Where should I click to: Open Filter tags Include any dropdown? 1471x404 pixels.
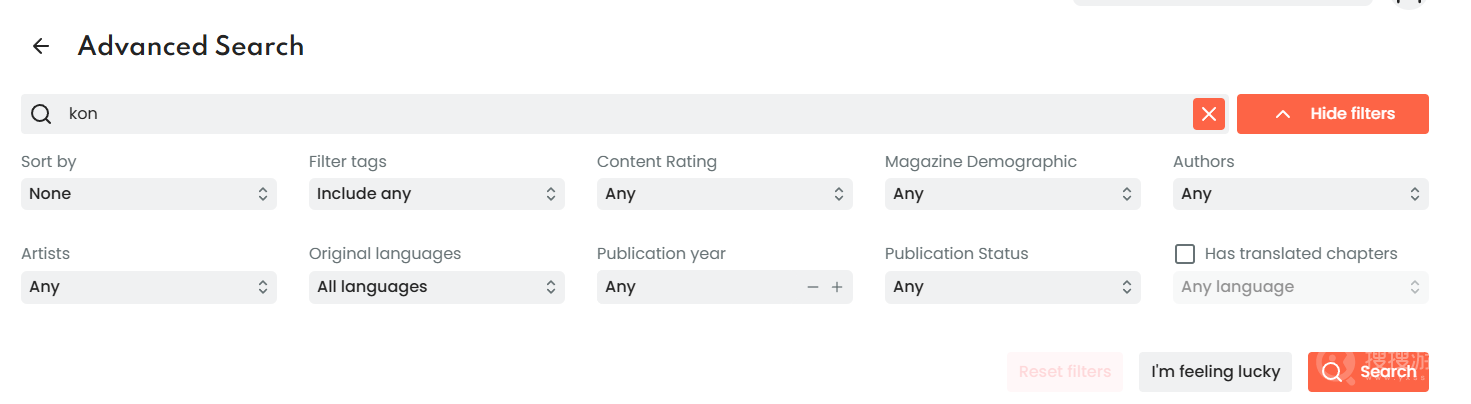click(x=437, y=194)
